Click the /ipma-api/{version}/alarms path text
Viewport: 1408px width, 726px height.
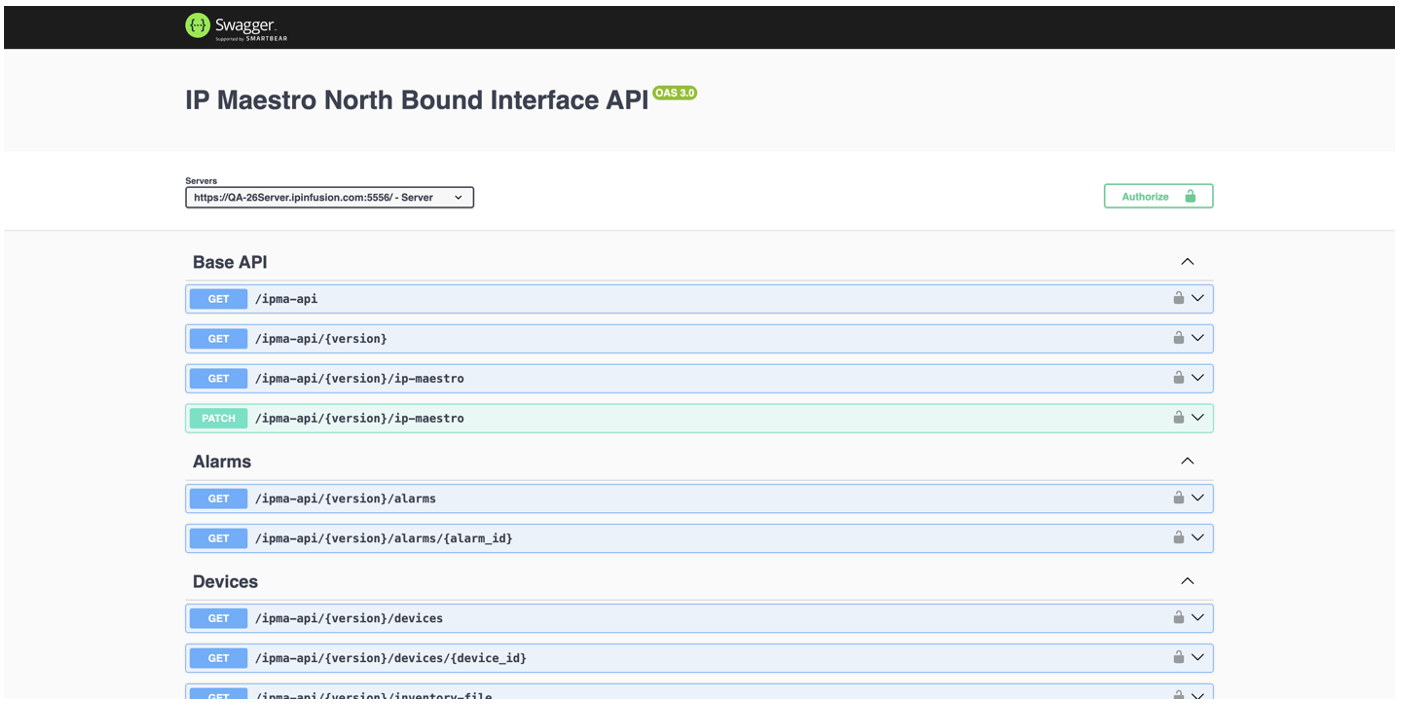tap(346, 498)
